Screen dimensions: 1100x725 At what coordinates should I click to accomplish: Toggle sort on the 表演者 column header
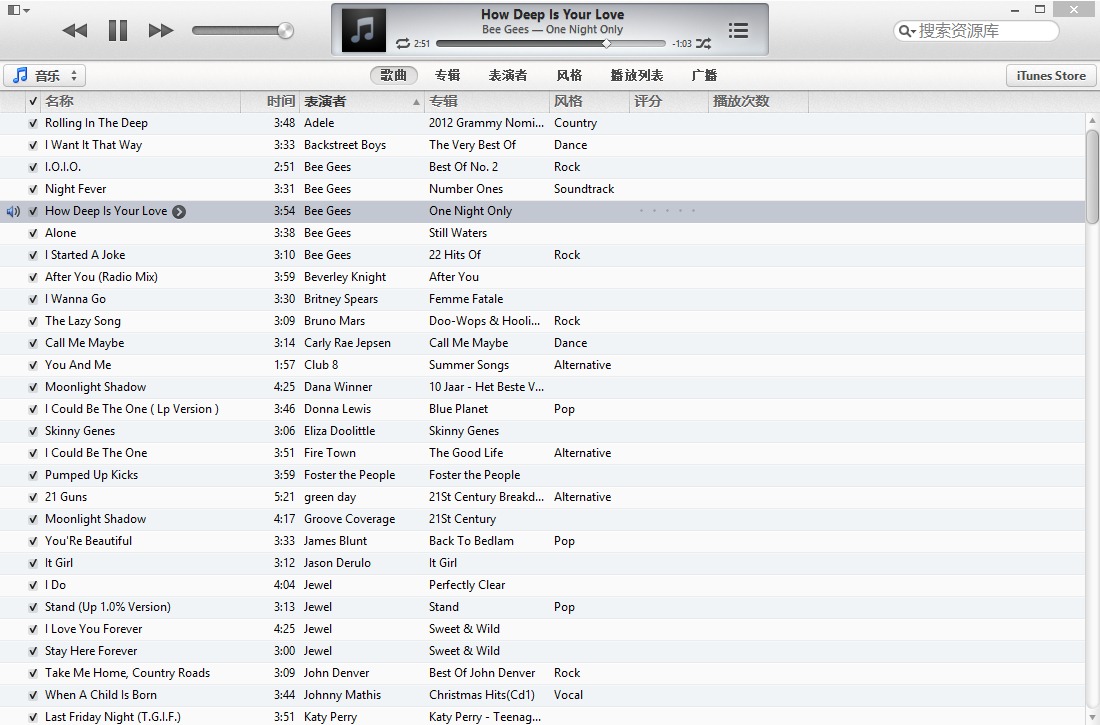click(x=362, y=101)
